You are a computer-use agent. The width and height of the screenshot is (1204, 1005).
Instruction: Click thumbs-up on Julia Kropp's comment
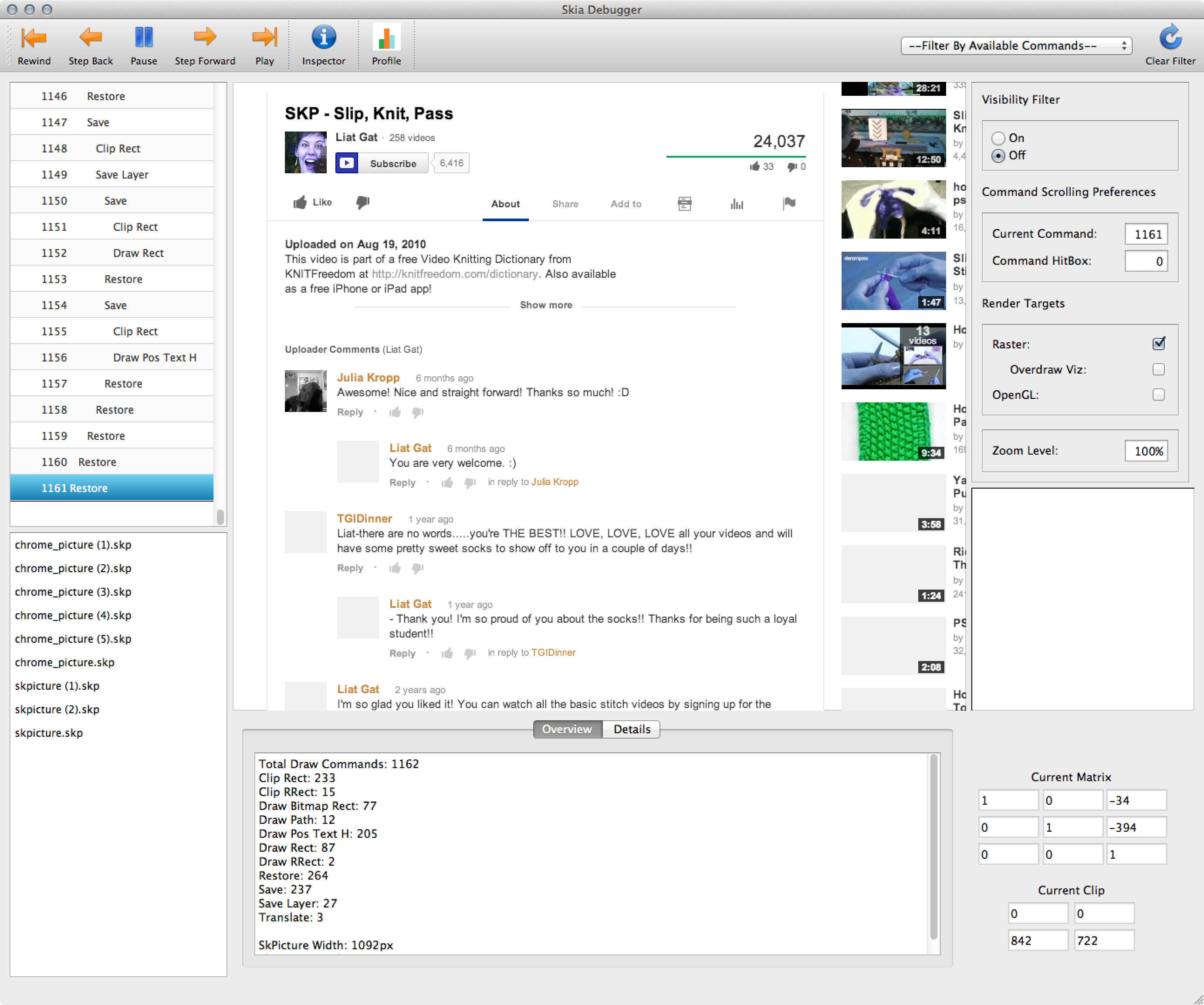(x=395, y=412)
